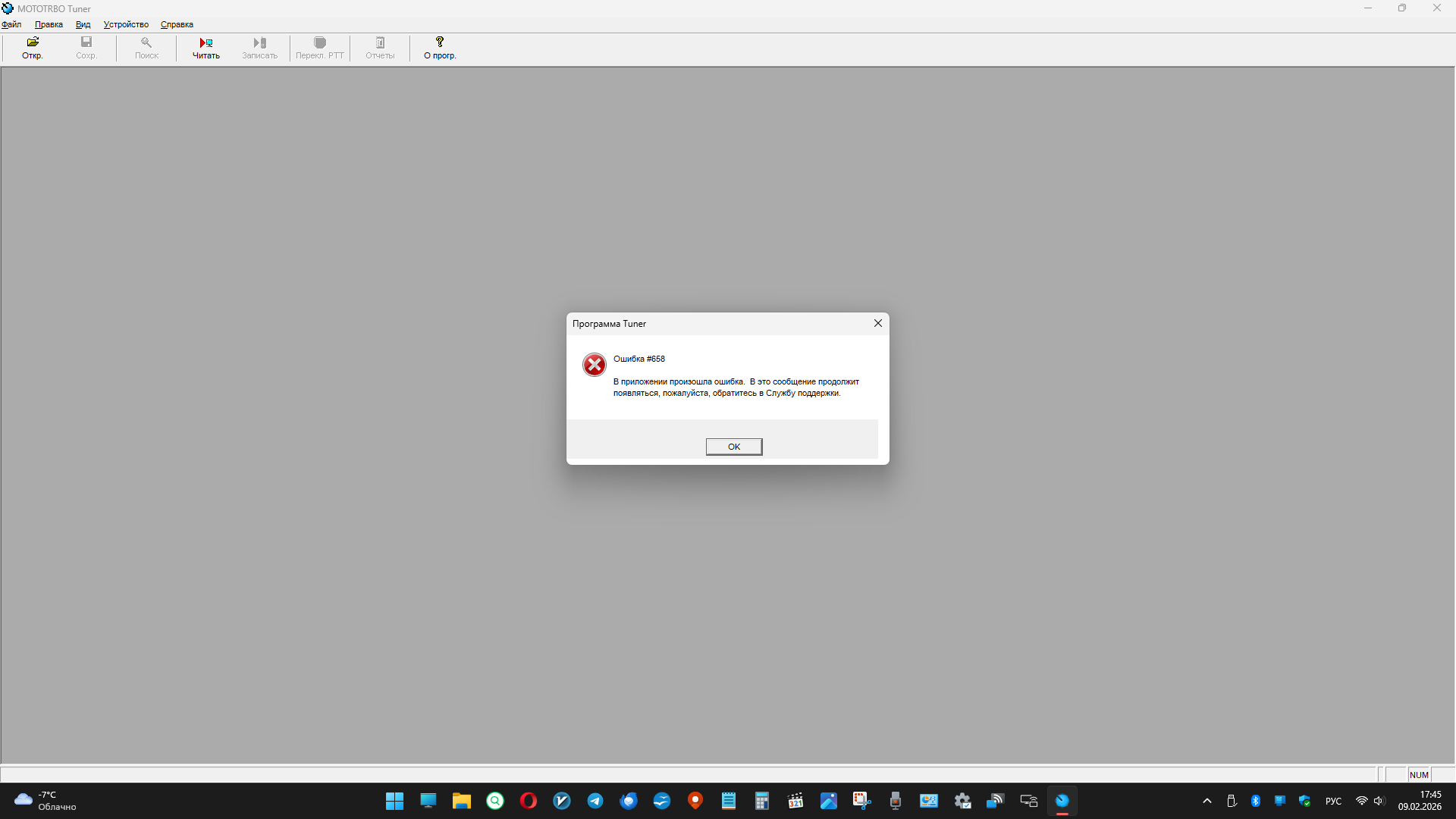Click the Перекл. PTT toolbar icon
This screenshot has width=1456, height=819.
pyautogui.click(x=319, y=48)
